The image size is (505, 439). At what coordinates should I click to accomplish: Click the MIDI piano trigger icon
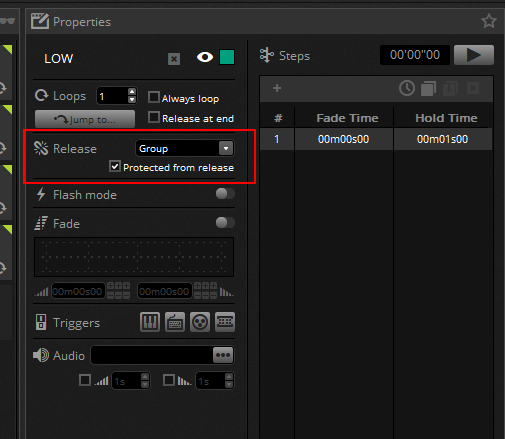pyautogui.click(x=150, y=322)
